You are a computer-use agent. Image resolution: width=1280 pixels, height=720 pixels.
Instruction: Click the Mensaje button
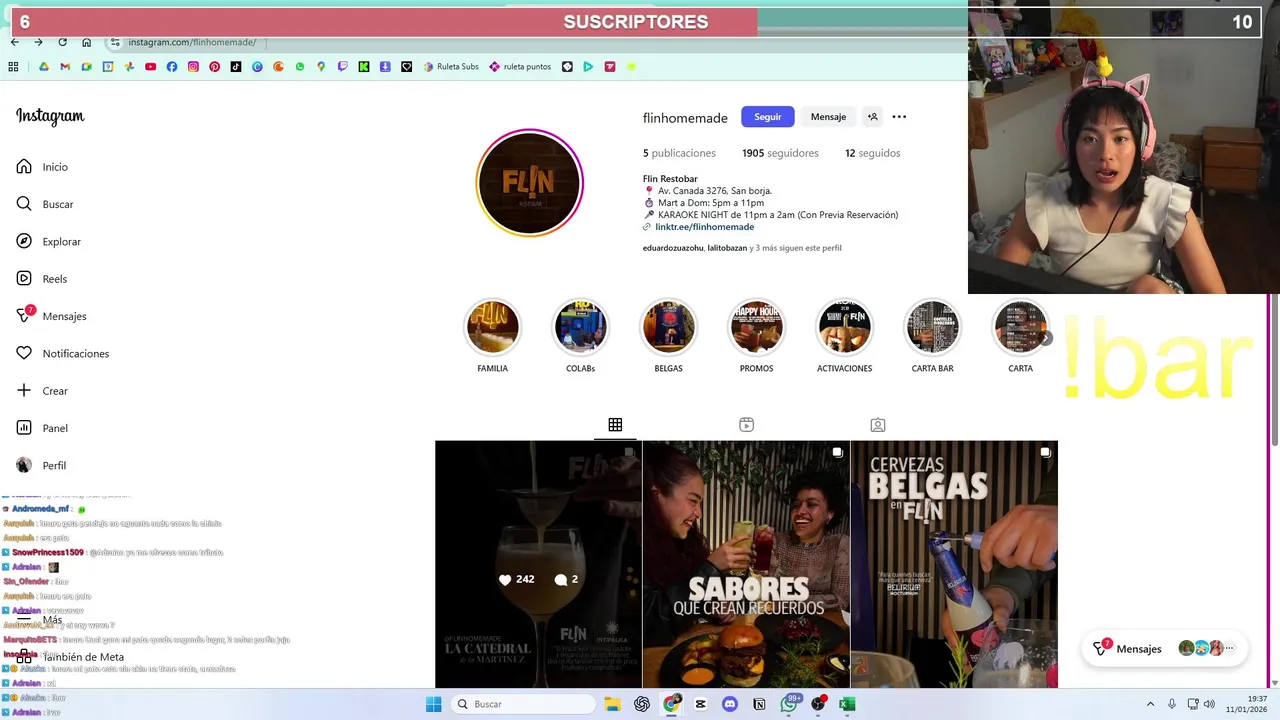(828, 117)
